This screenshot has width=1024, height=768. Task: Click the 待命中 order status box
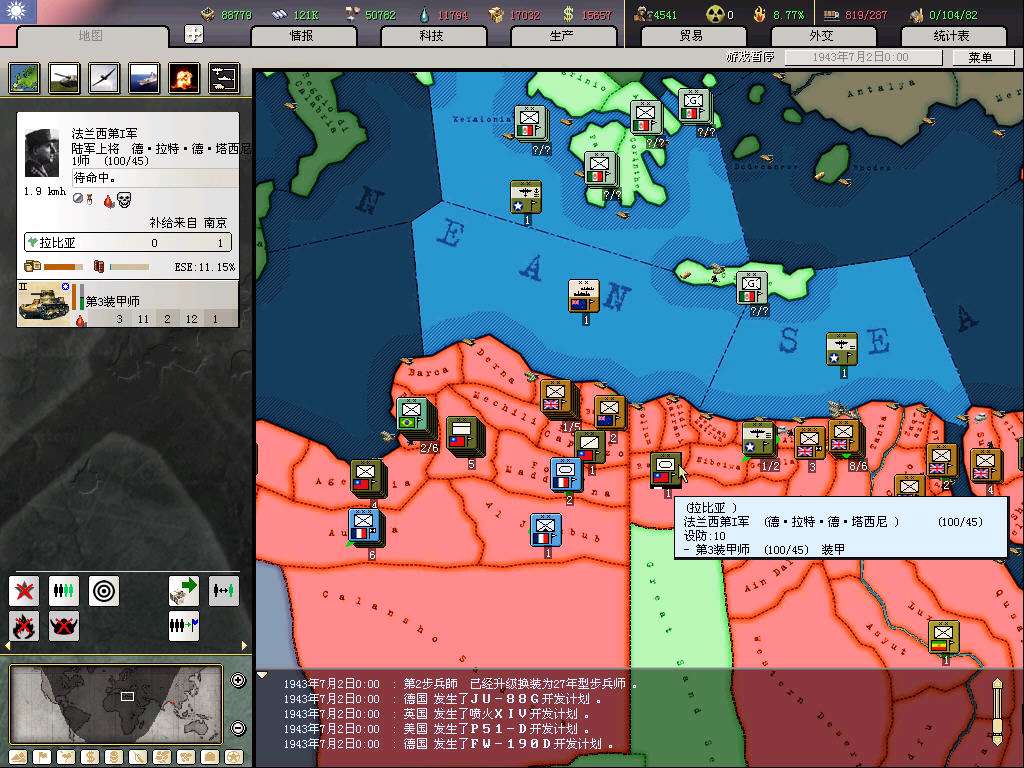point(155,178)
